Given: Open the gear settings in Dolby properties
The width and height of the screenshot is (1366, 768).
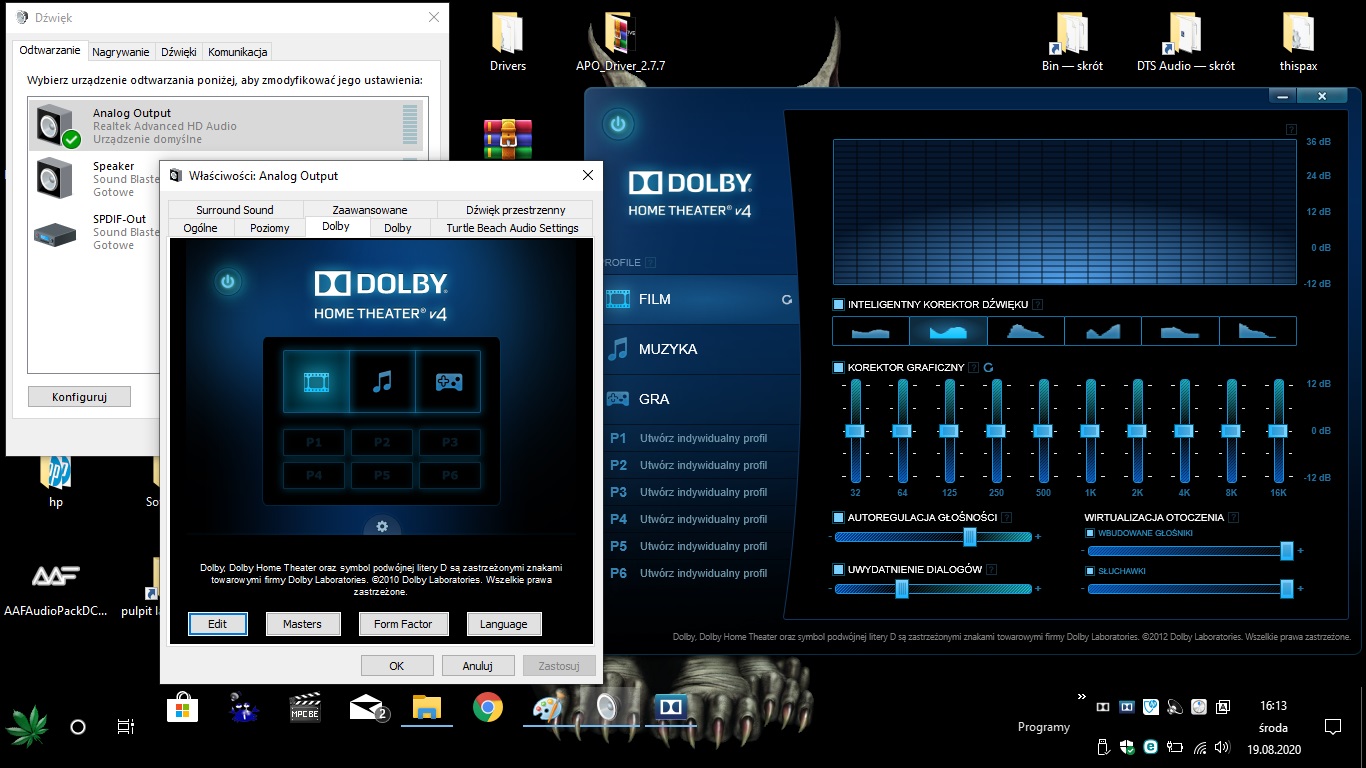Looking at the screenshot, I should click(x=382, y=526).
